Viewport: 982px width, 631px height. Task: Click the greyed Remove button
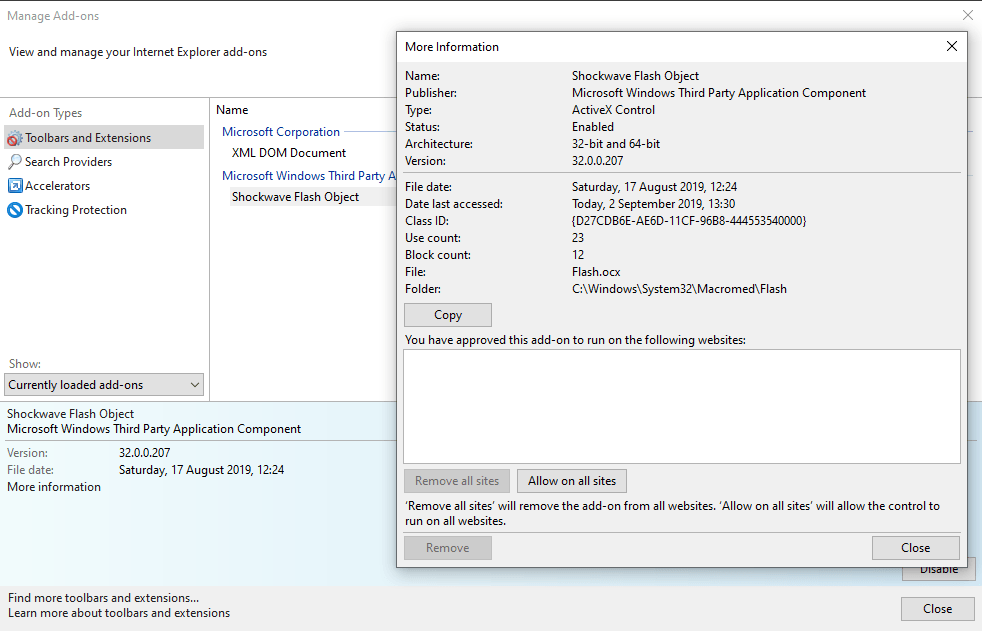[x=448, y=548]
